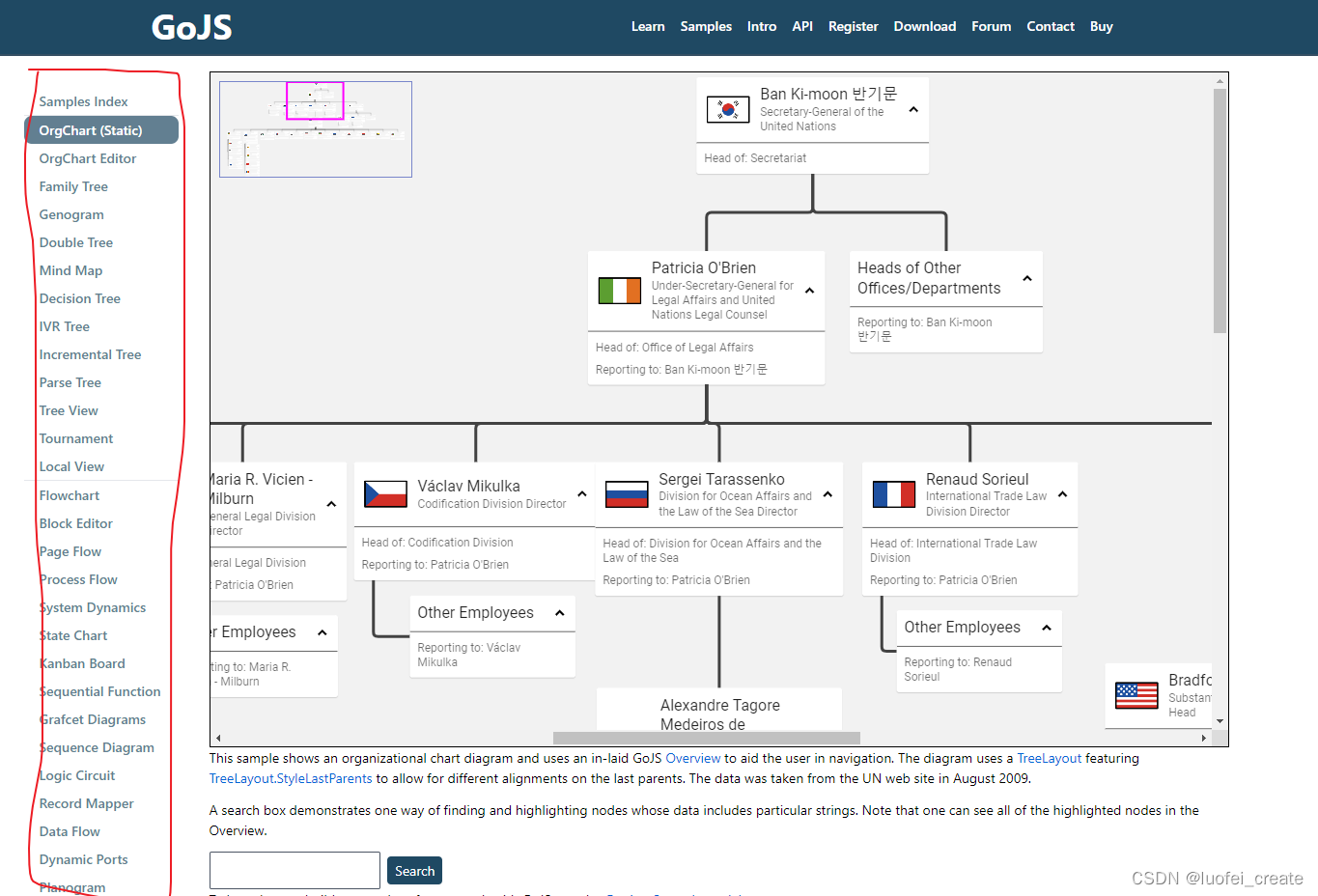The width and height of the screenshot is (1318, 896).
Task: Open Family Tree sample
Action: (x=73, y=186)
